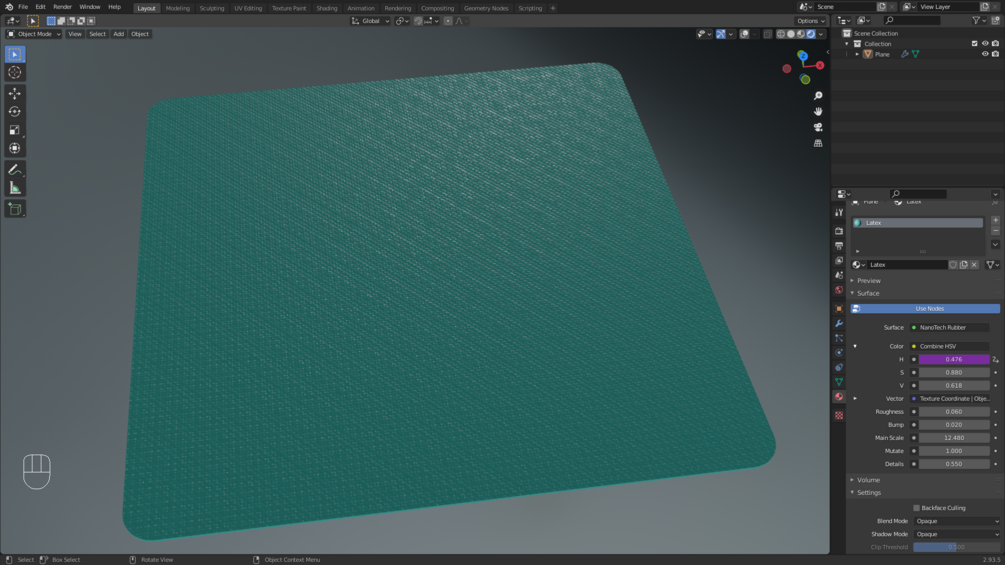Expand the Plane object tree row

(x=857, y=54)
